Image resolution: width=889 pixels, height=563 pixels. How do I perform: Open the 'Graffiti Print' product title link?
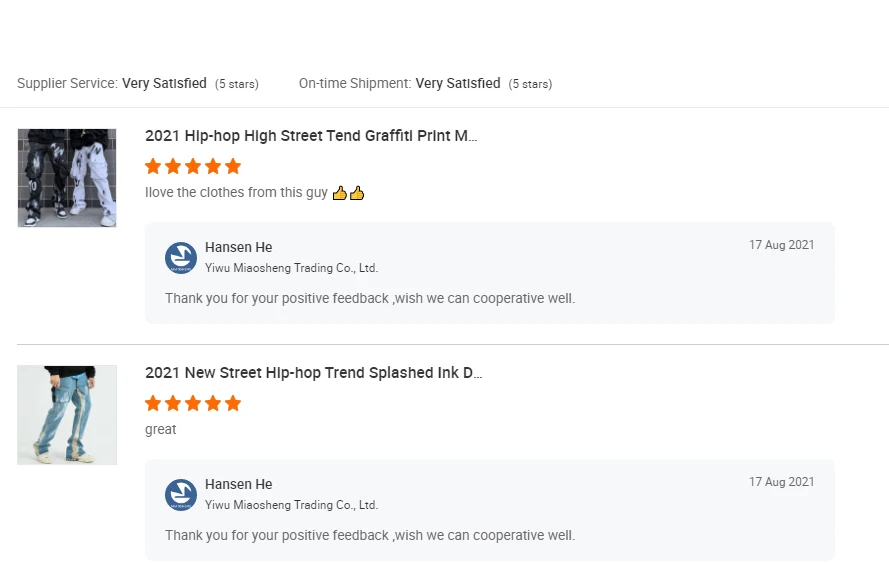click(311, 136)
